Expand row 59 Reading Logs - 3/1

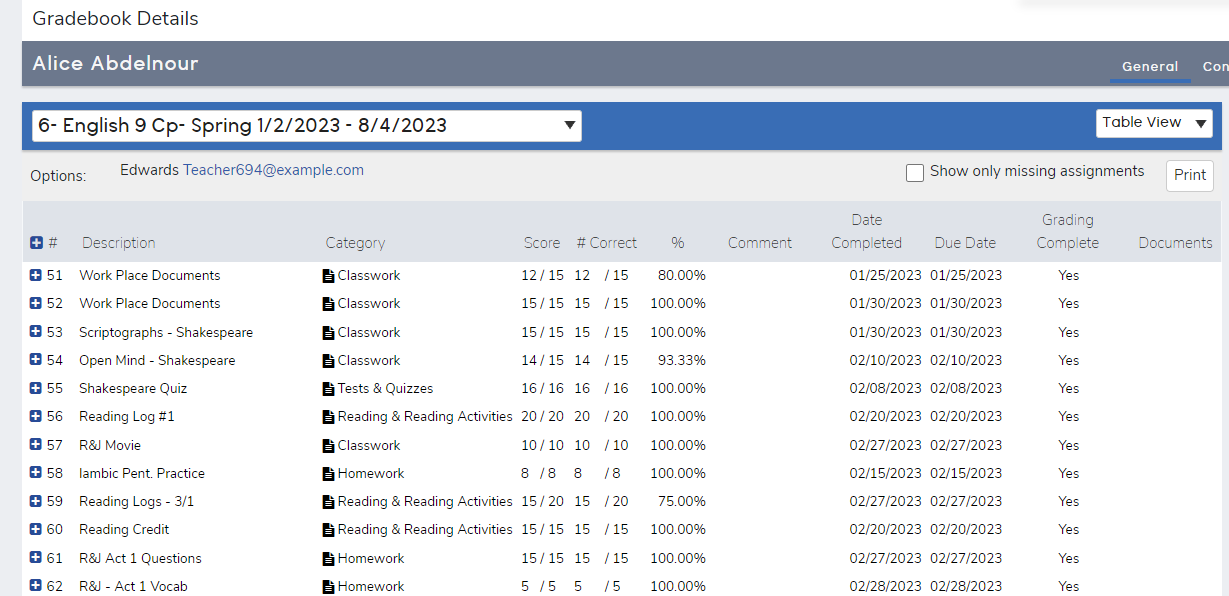tap(36, 501)
